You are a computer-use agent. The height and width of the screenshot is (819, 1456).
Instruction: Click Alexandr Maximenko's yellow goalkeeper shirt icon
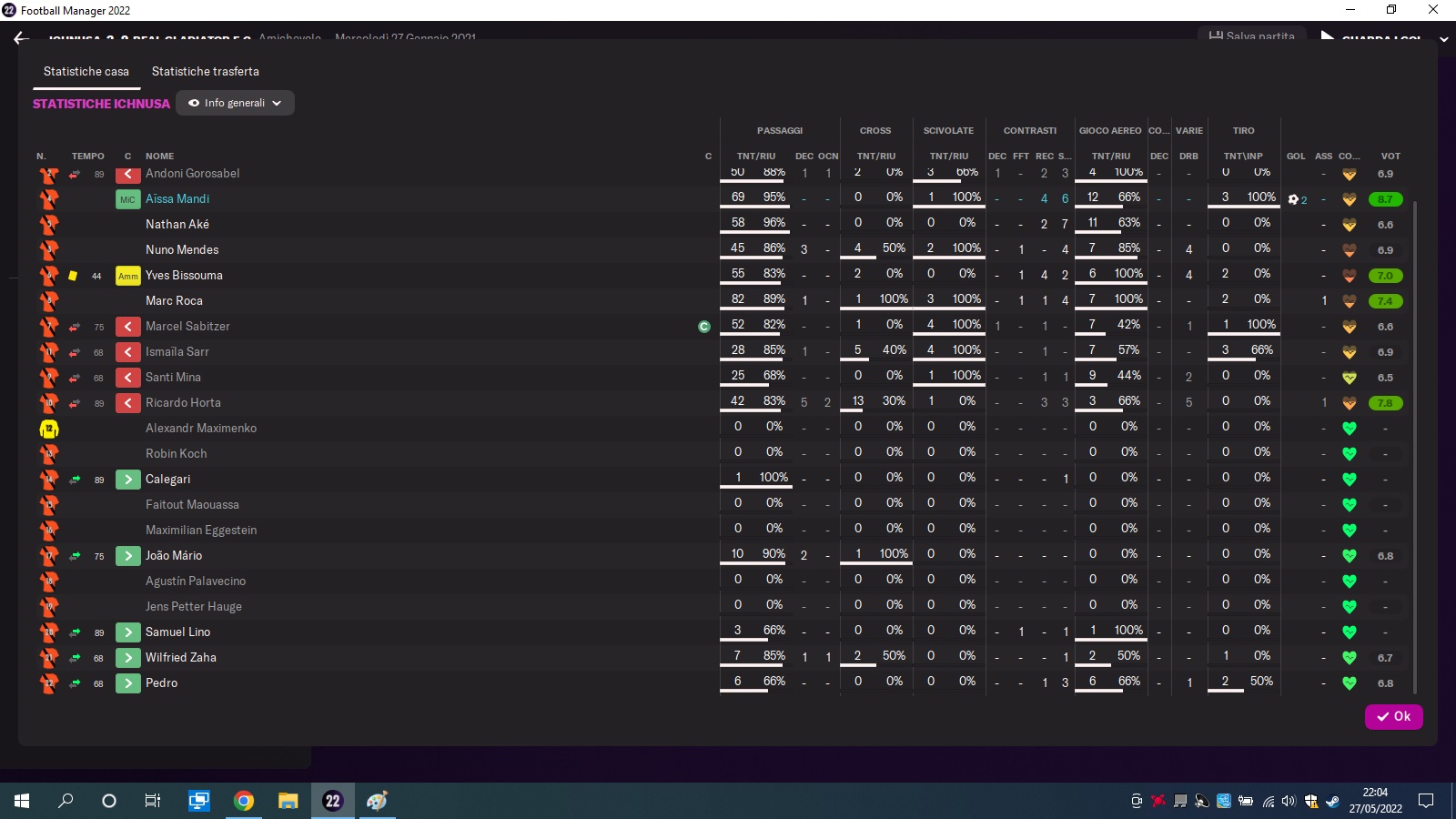coord(49,429)
